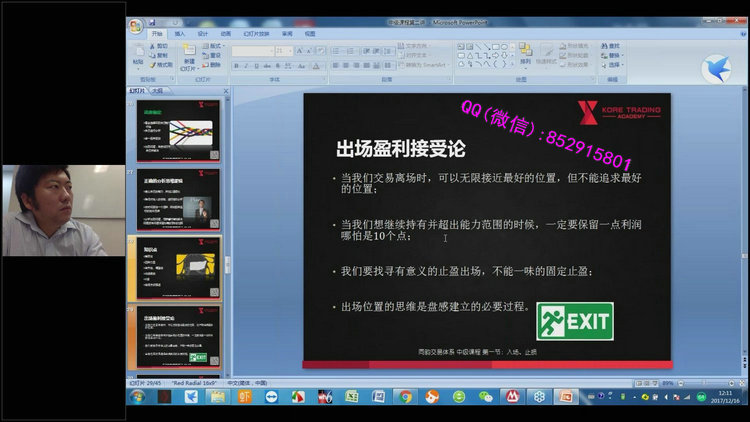The height and width of the screenshot is (422, 750).
Task: Click the Windows Start orb
Action: pyautogui.click(x=136, y=397)
